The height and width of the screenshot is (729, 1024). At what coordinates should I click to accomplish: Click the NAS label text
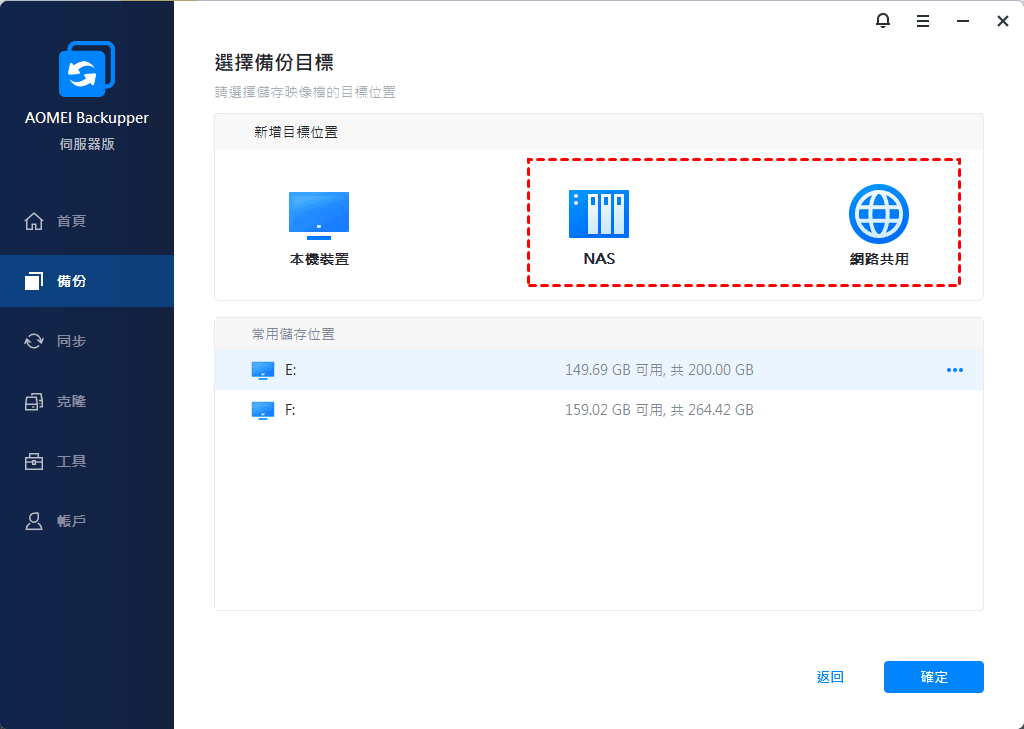(x=599, y=259)
